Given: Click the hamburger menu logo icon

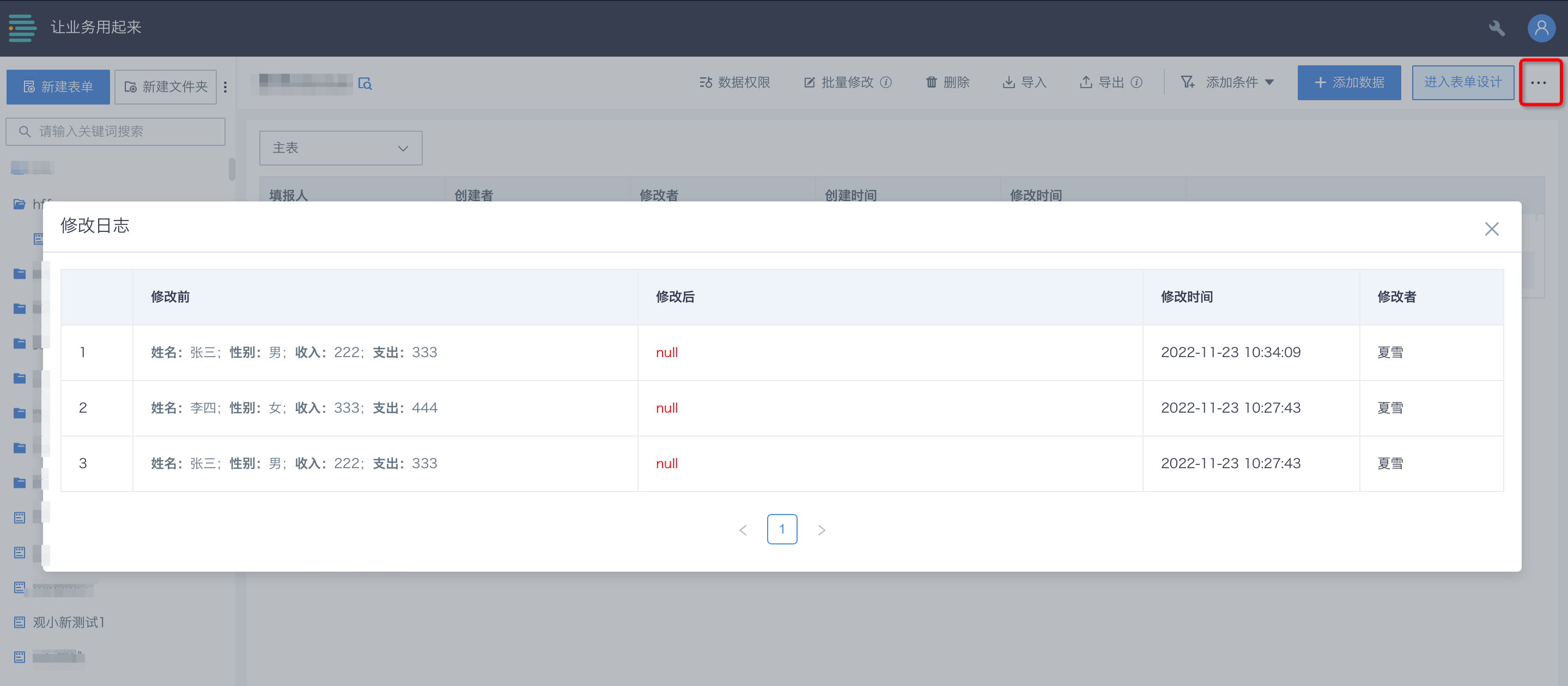Looking at the screenshot, I should click(x=22, y=27).
